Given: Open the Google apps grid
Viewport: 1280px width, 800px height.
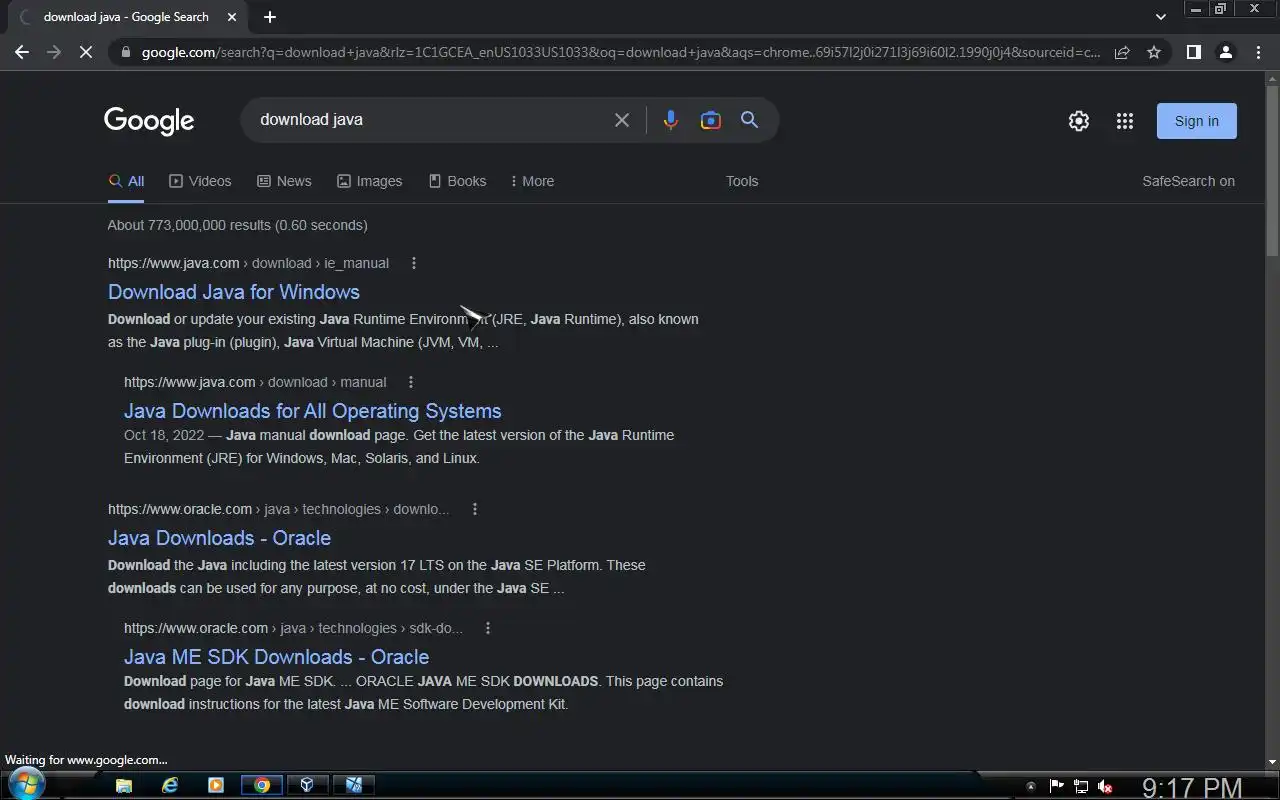Looking at the screenshot, I should (x=1125, y=121).
